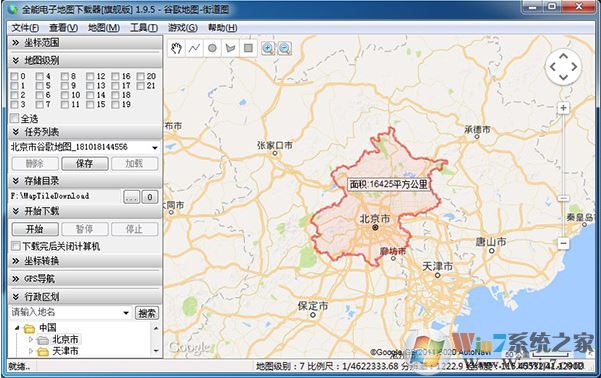Open the 文件(F) menu
This screenshot has width=601, height=378.
pyautogui.click(x=25, y=28)
